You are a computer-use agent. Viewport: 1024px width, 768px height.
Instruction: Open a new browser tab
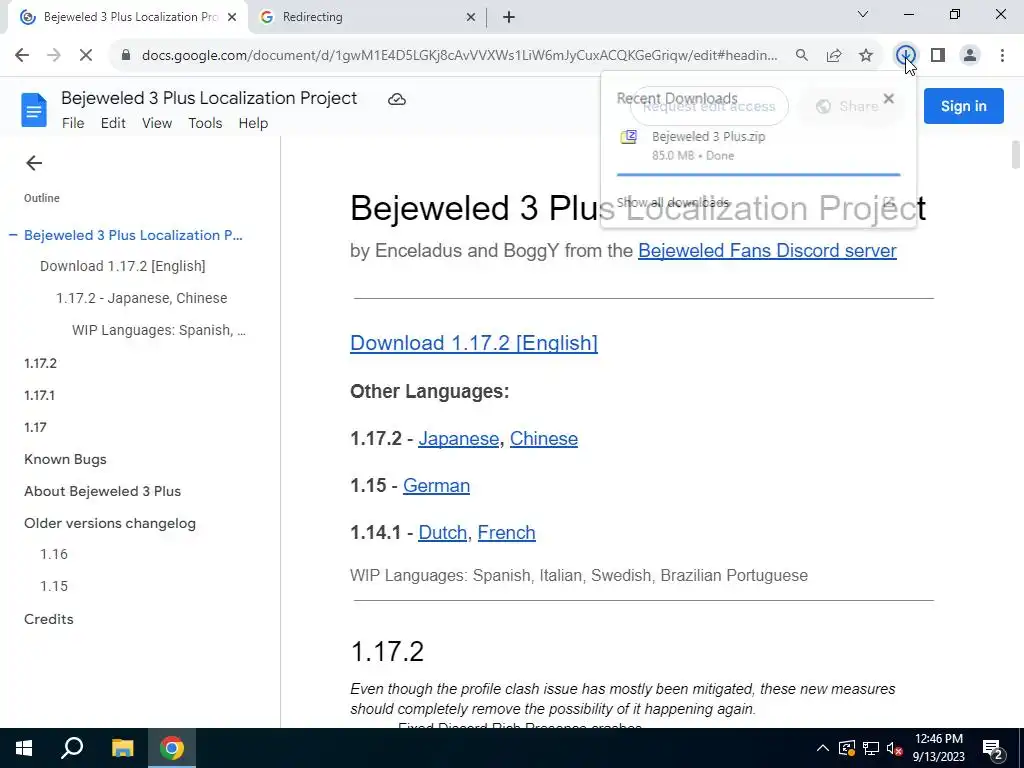pos(509,17)
